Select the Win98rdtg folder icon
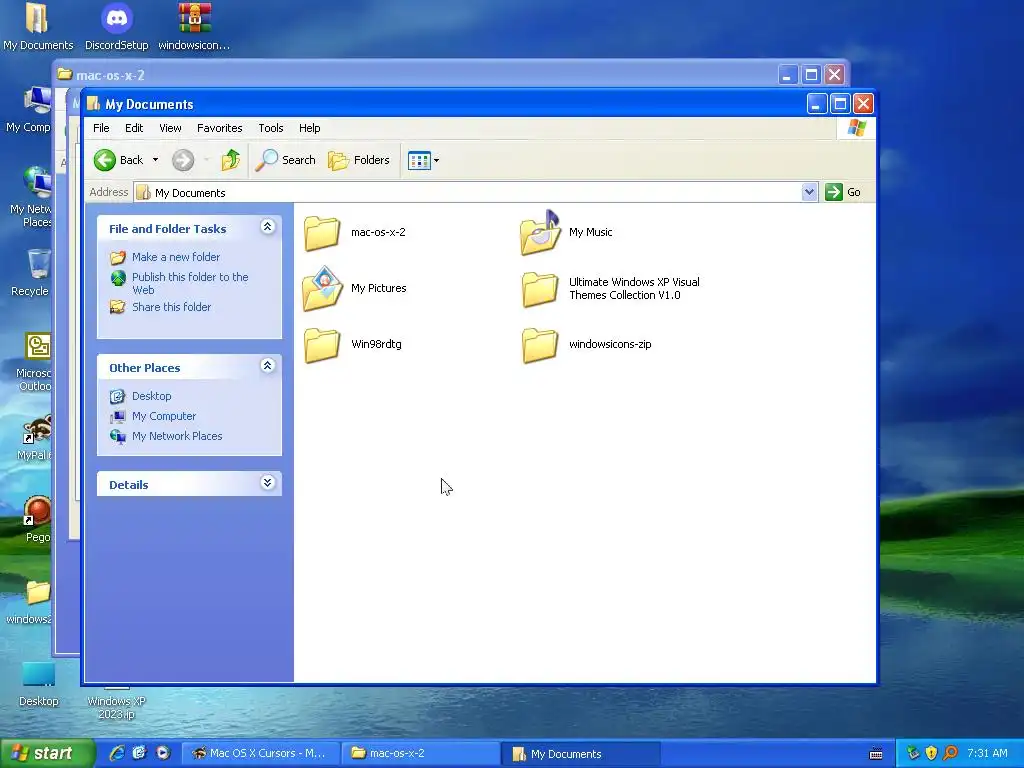This screenshot has height=768, width=1024. pyautogui.click(x=322, y=345)
